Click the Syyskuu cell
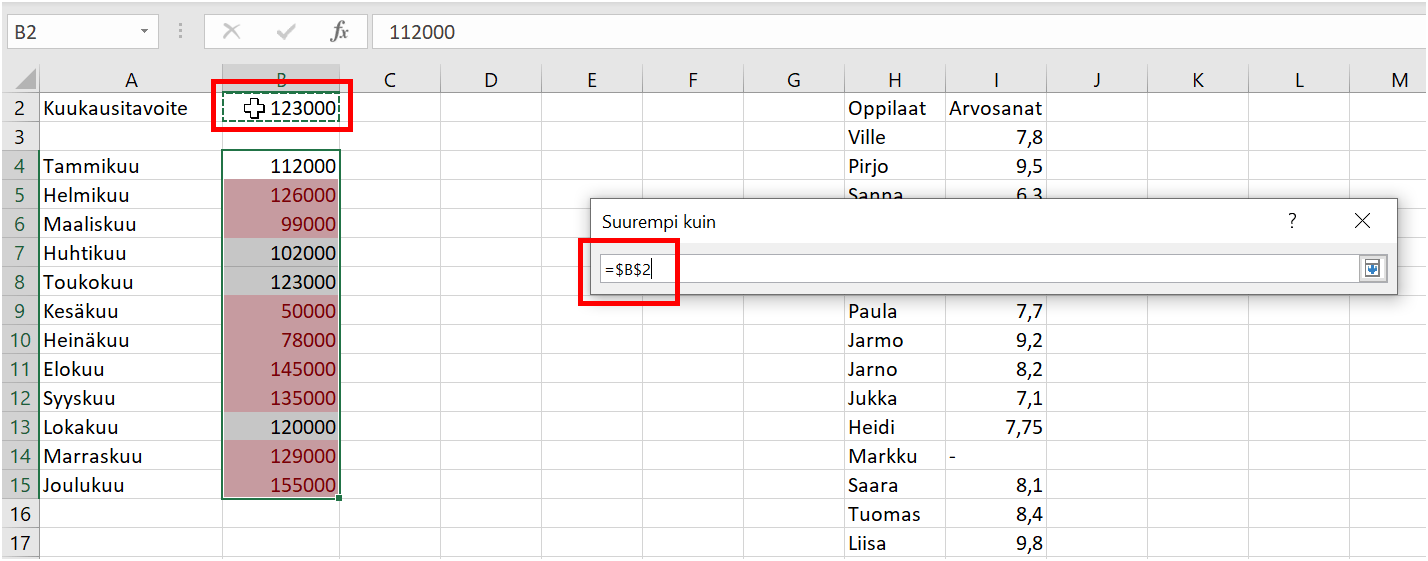Screen dimensions: 1428x561 click(x=131, y=398)
